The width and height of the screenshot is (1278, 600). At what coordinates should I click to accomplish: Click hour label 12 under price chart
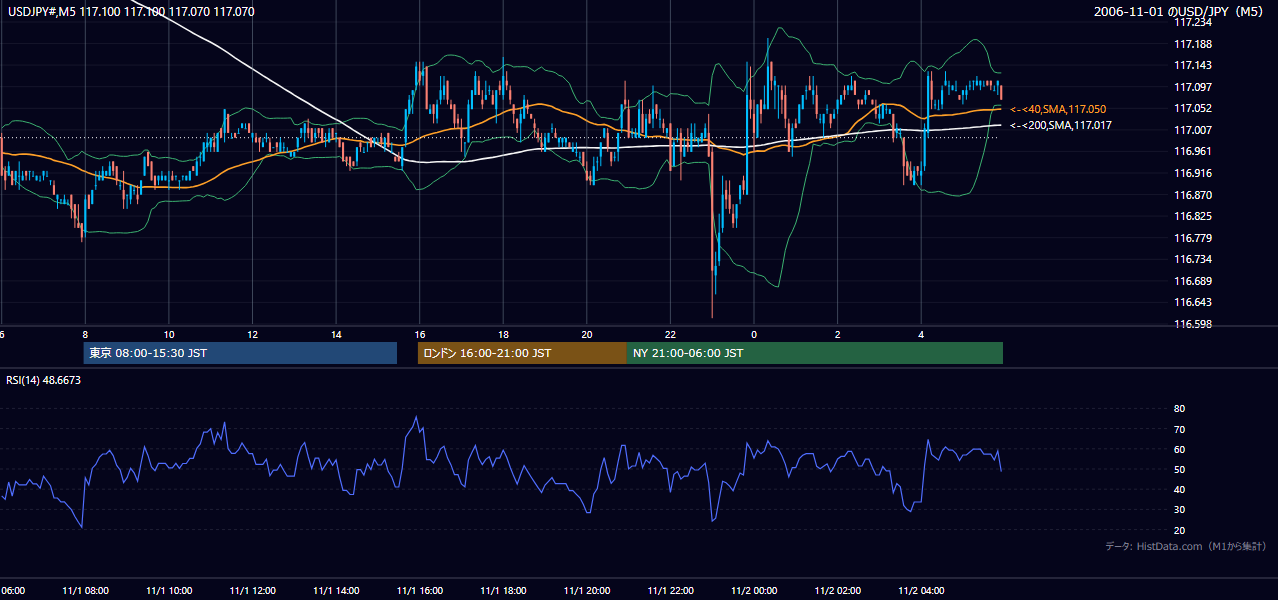(252, 334)
